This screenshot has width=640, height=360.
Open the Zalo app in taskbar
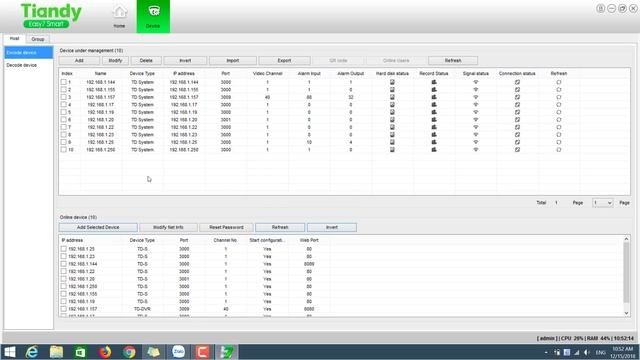click(178, 352)
